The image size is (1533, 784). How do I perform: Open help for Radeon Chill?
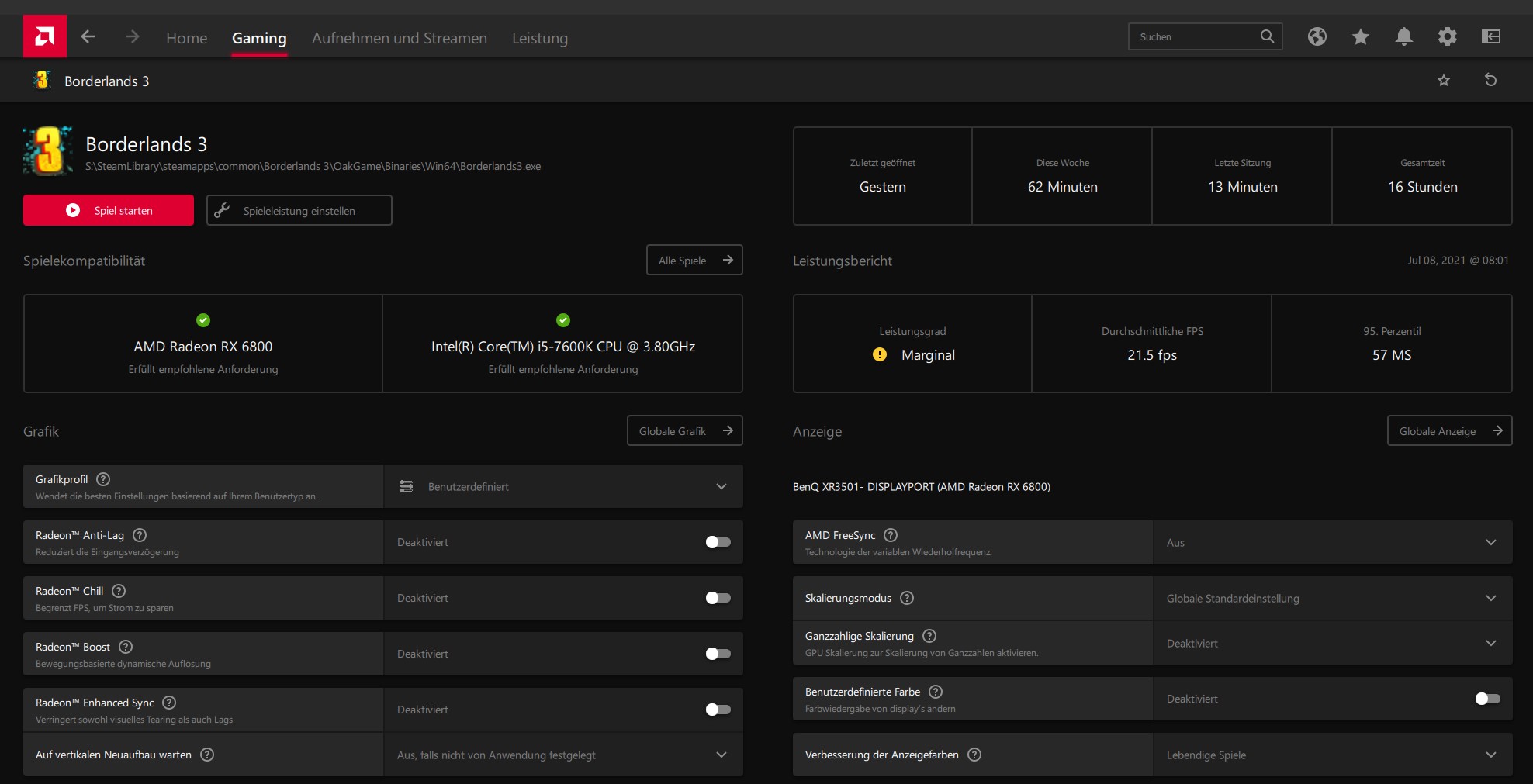(x=119, y=591)
